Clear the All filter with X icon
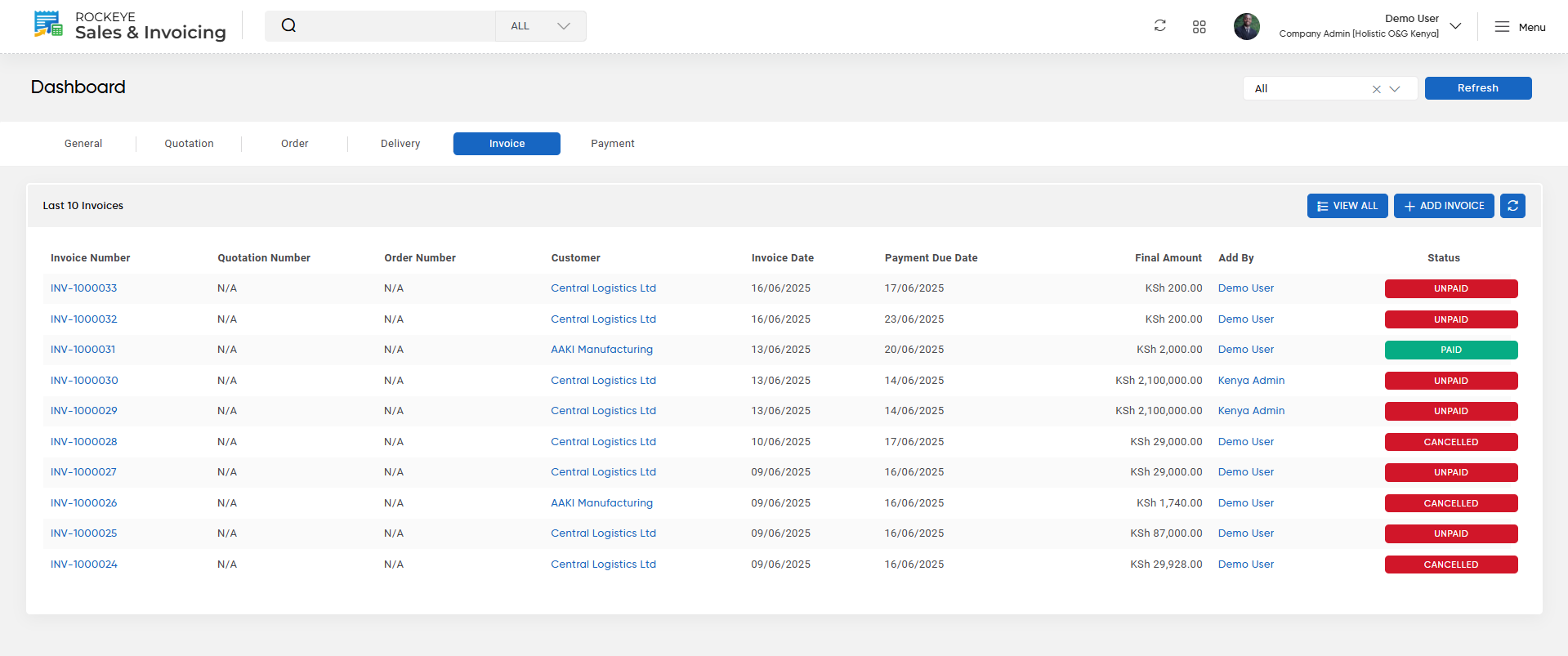Screen dimensions: 1568x656 click(x=1376, y=89)
